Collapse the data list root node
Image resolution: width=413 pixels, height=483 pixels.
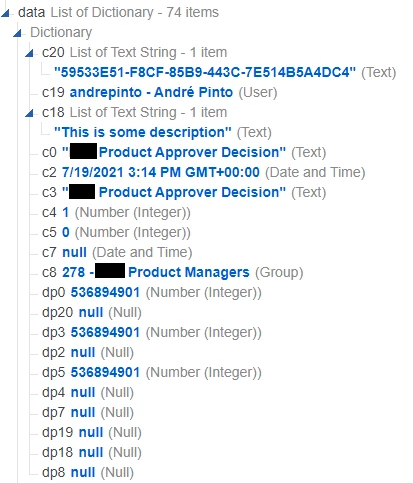5,13
